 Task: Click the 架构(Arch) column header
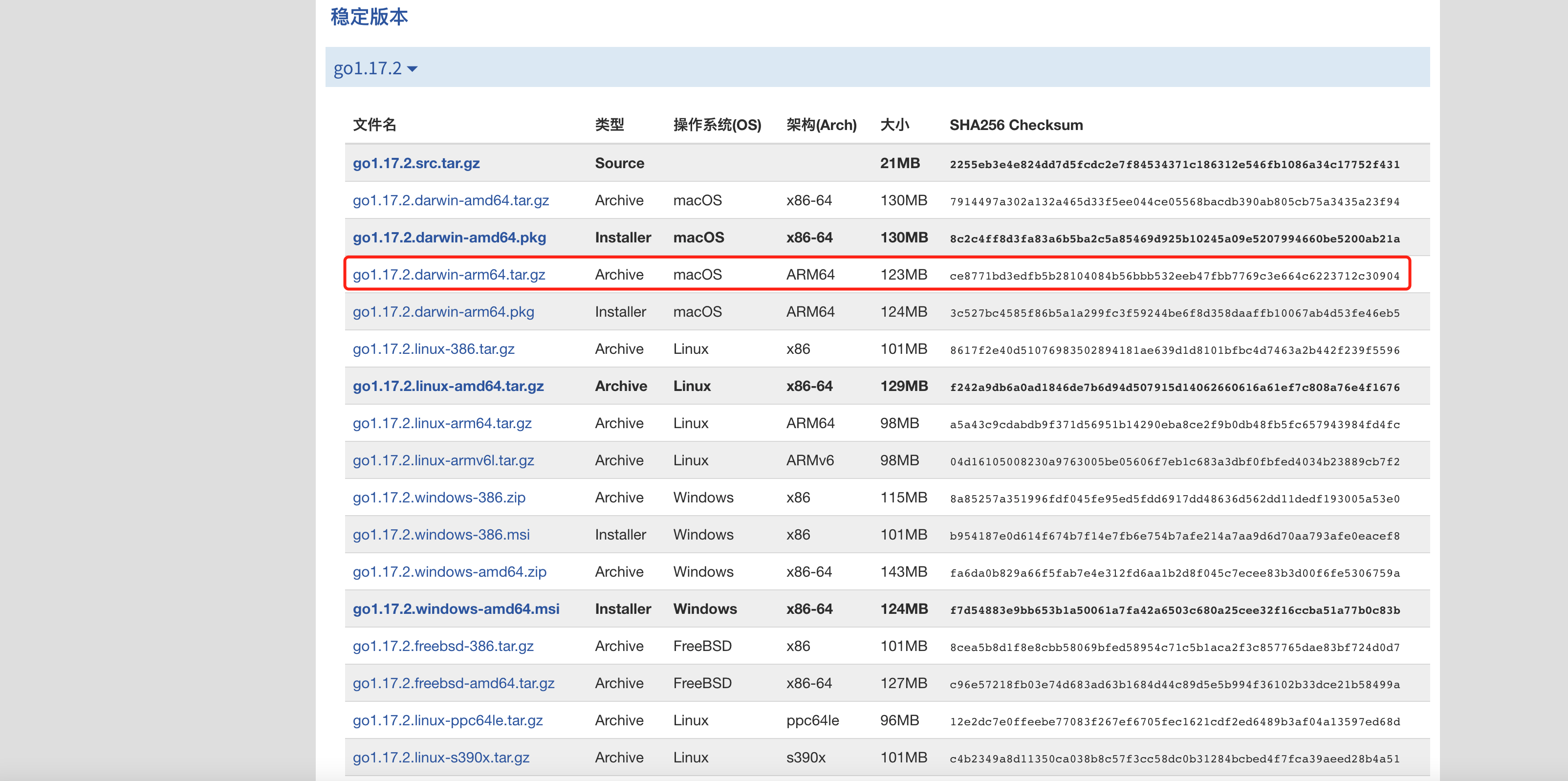[821, 125]
